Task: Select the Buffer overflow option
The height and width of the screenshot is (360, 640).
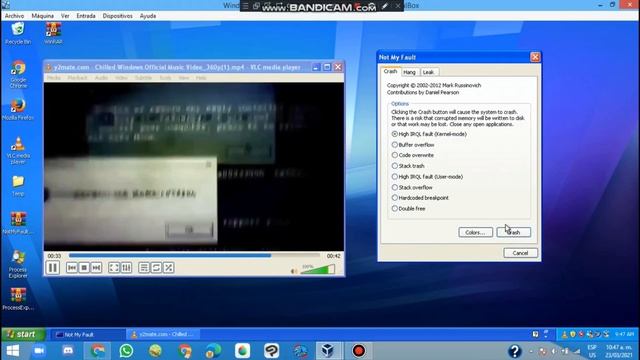Action: [x=413, y=144]
